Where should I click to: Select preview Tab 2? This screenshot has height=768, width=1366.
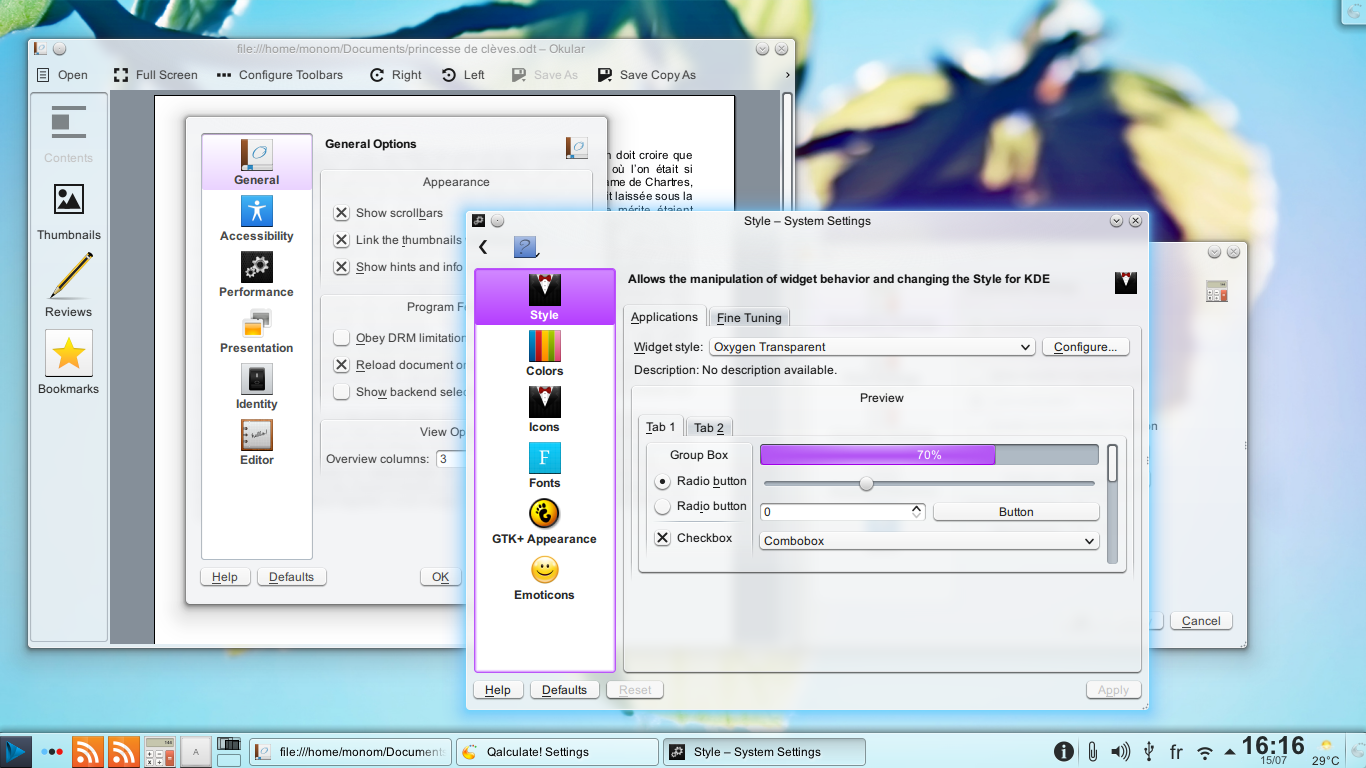click(709, 428)
